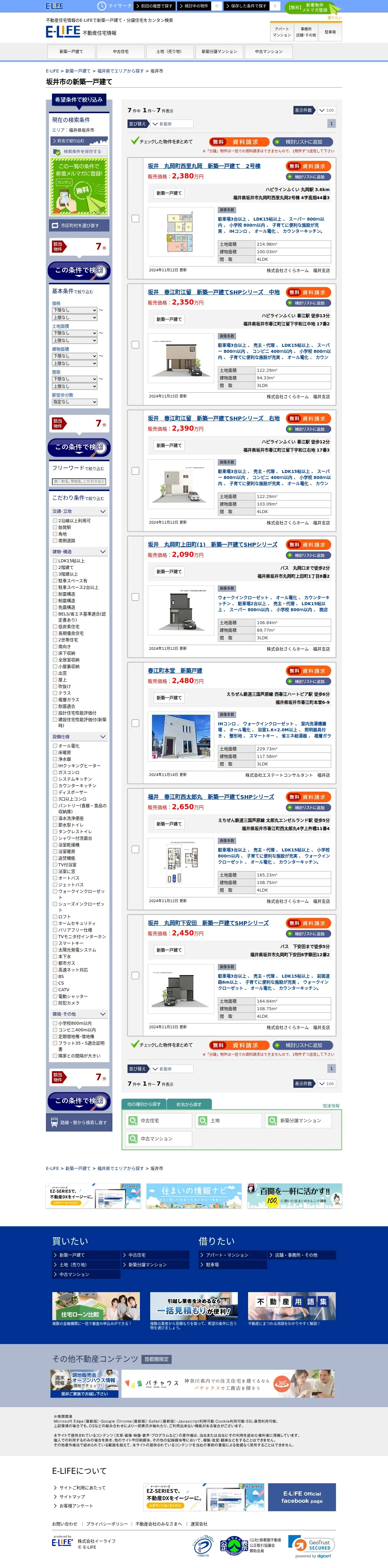The height and width of the screenshot is (1568, 388).
Task: Open 坂井 丸岡町西里丸岡 2号棟 listing title
Action: [x=204, y=166]
